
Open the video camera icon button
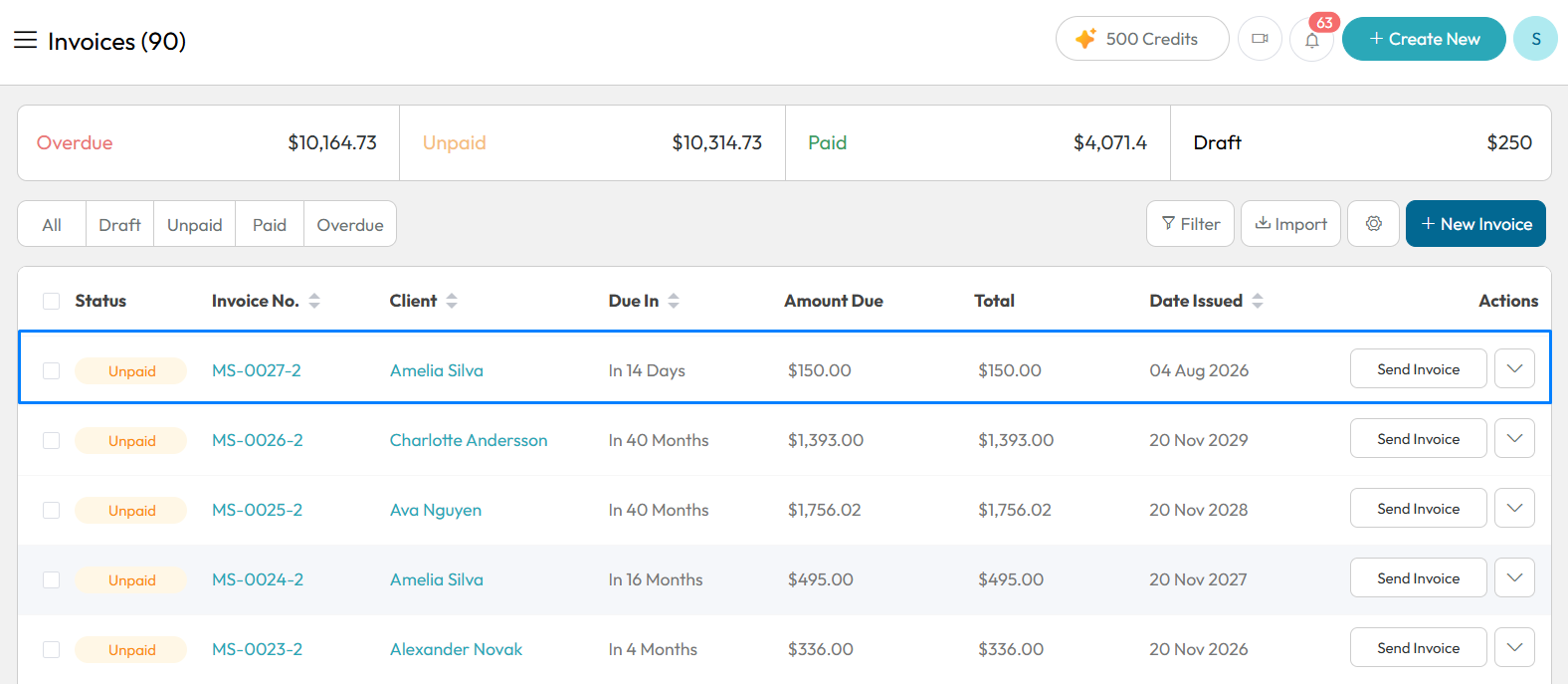1260,39
